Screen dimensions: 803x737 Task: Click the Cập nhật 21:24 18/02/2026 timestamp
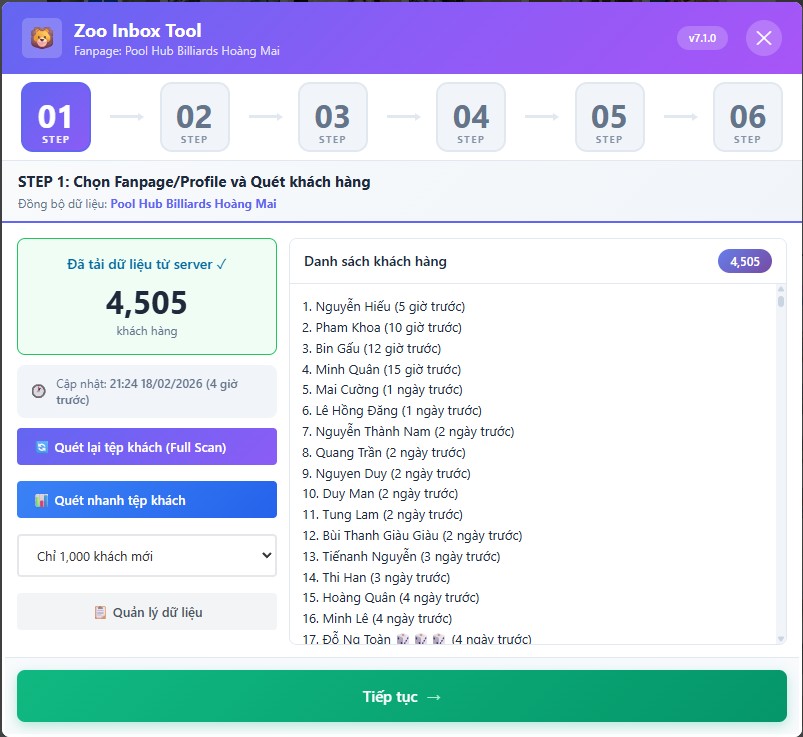click(x=147, y=392)
